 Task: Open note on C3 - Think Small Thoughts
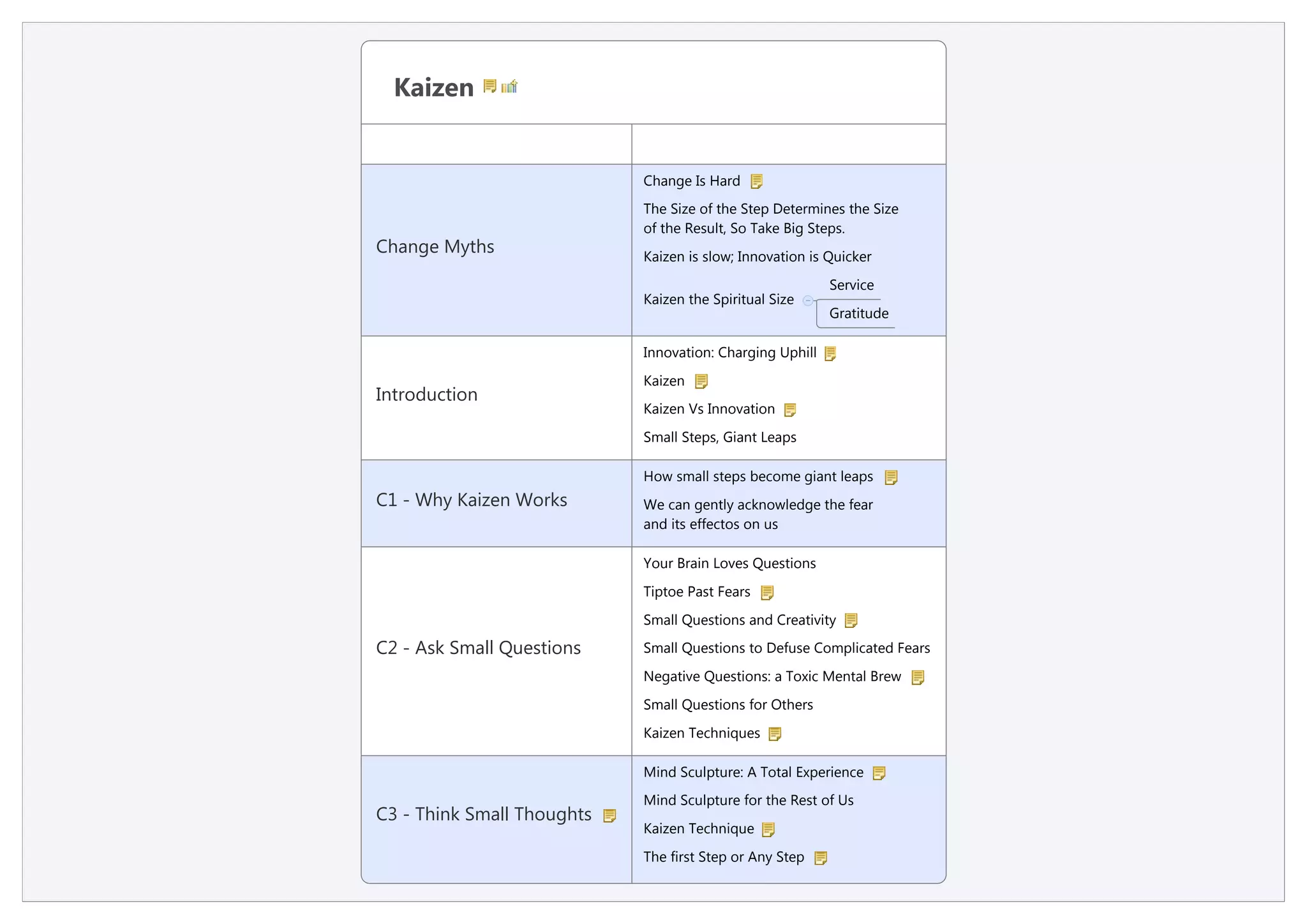click(x=609, y=816)
